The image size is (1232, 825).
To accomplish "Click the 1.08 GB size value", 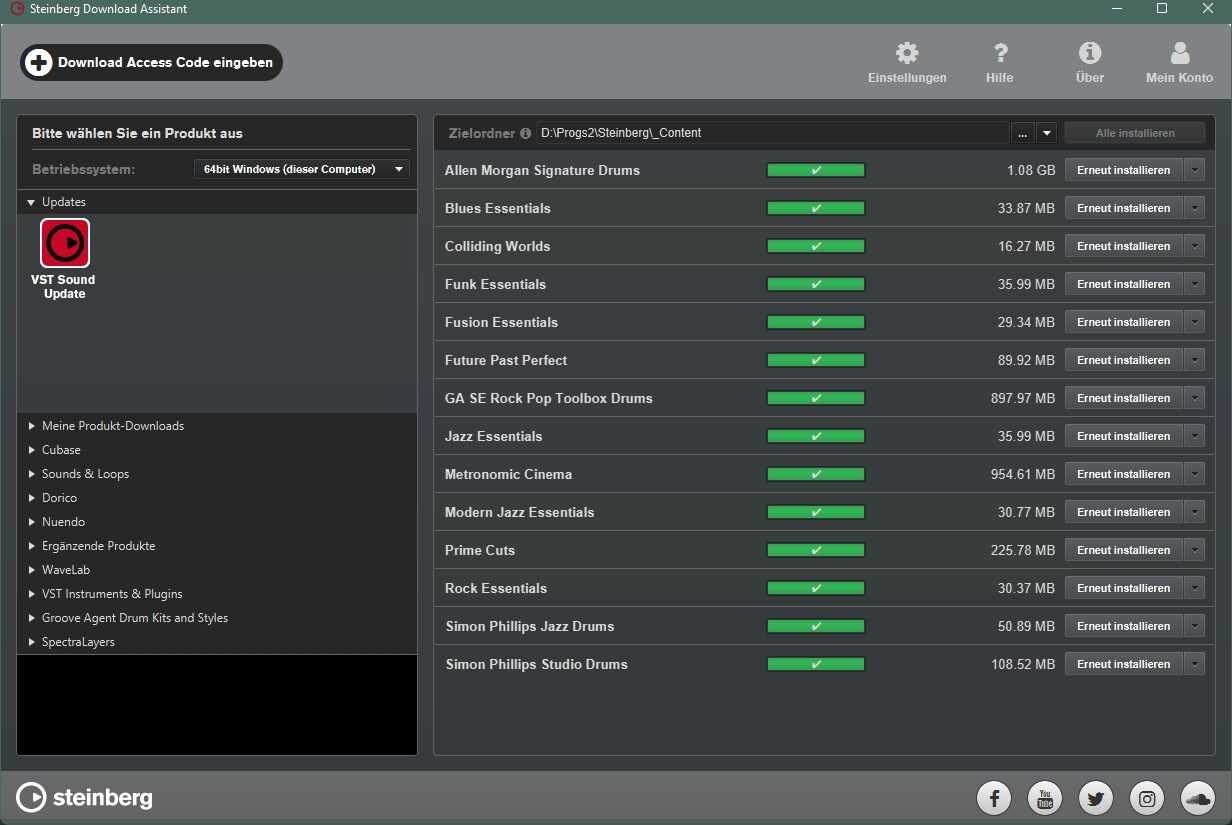I will (x=1031, y=170).
